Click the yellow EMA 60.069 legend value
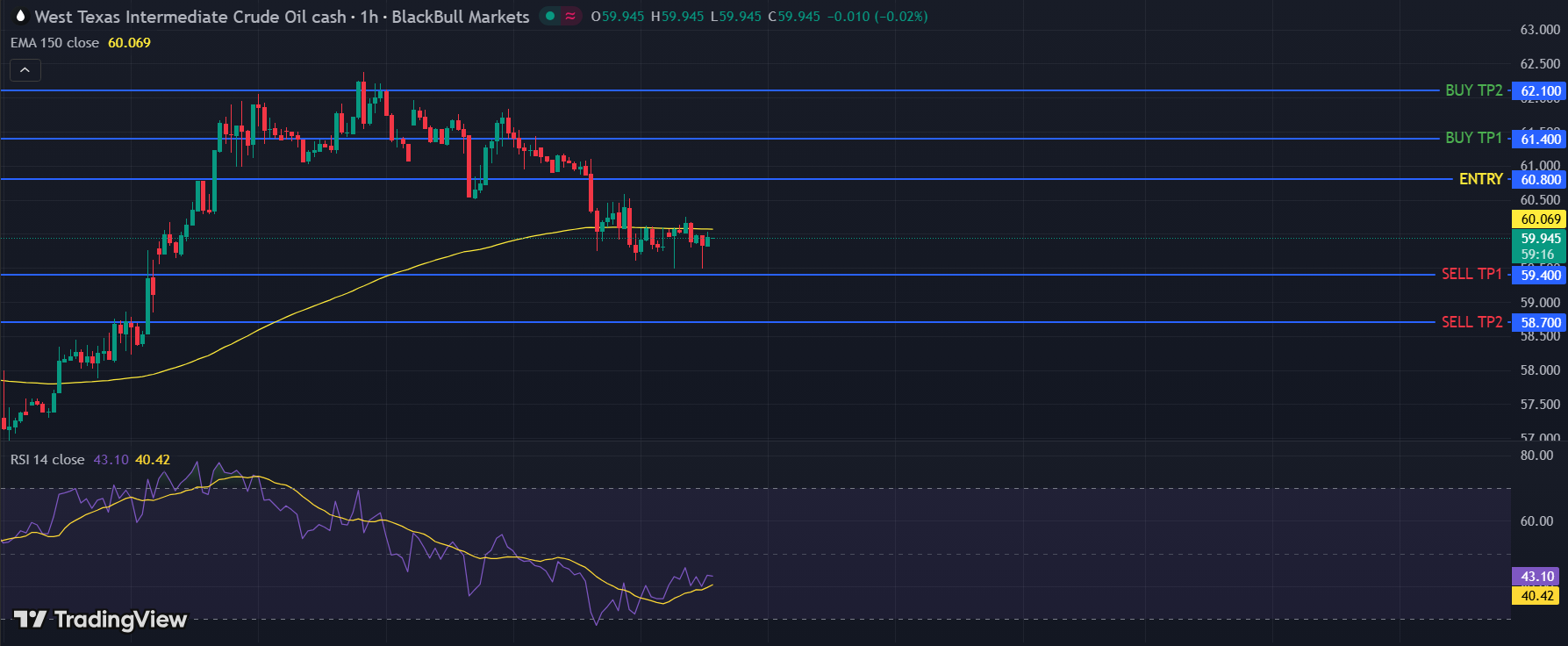This screenshot has height=646, width=1568. tap(129, 43)
